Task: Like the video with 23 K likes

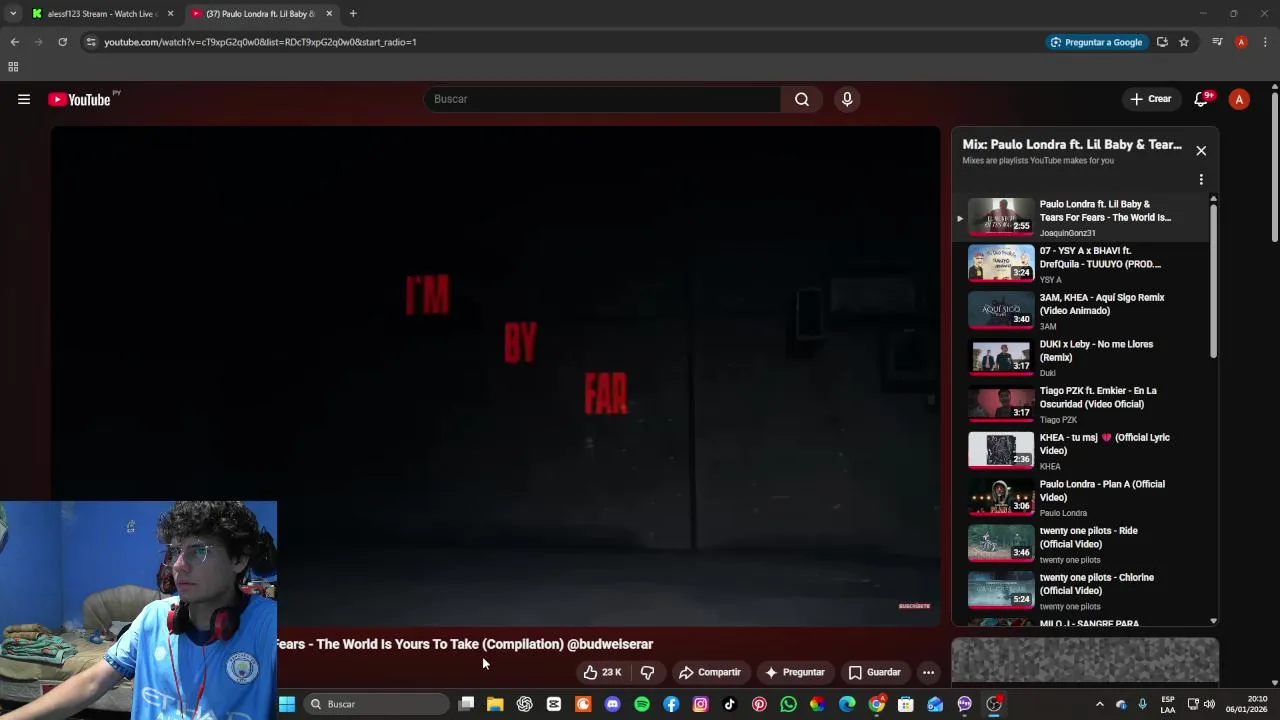Action: click(603, 672)
